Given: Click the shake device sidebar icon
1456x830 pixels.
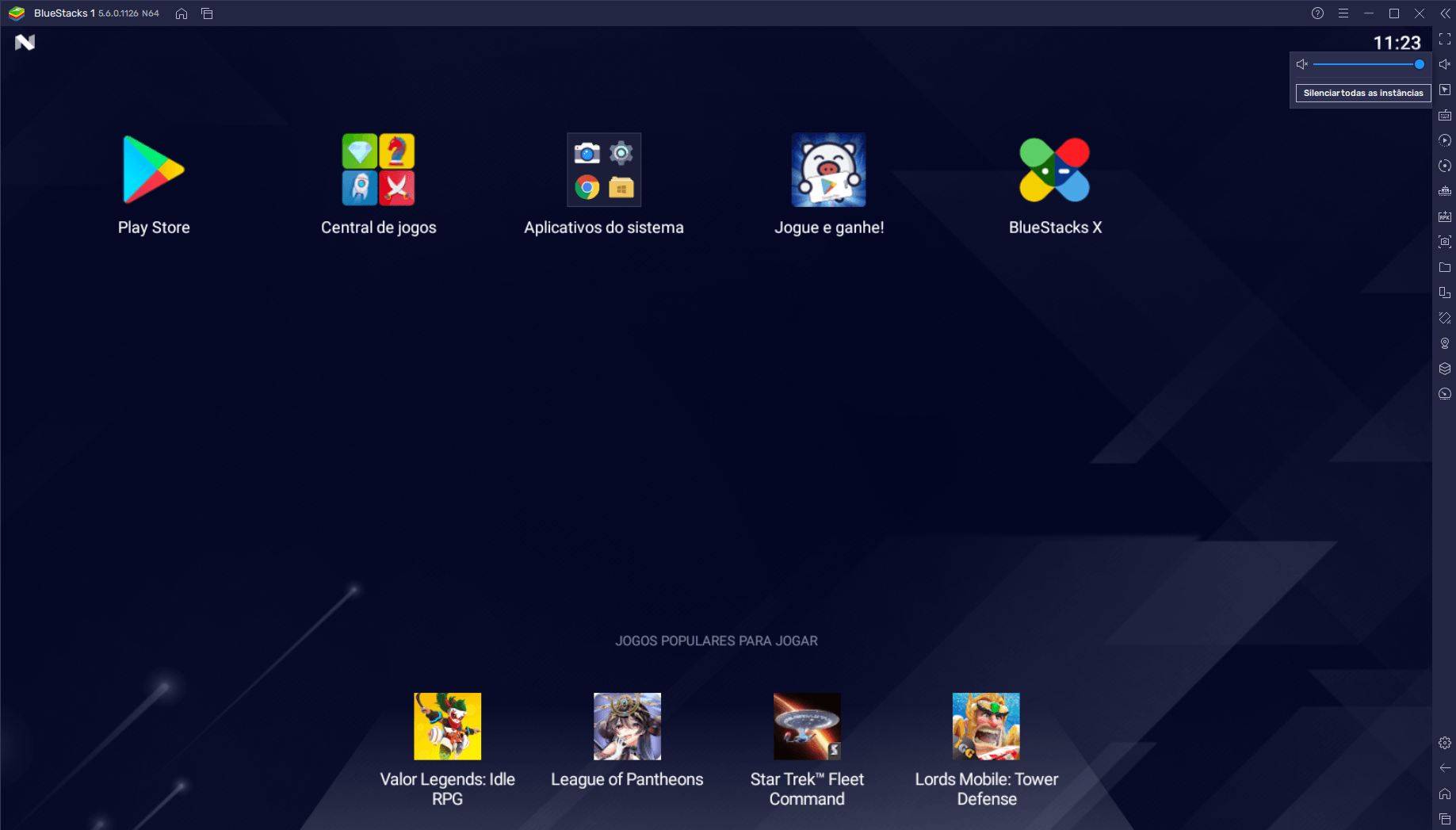Looking at the screenshot, I should point(1445,318).
